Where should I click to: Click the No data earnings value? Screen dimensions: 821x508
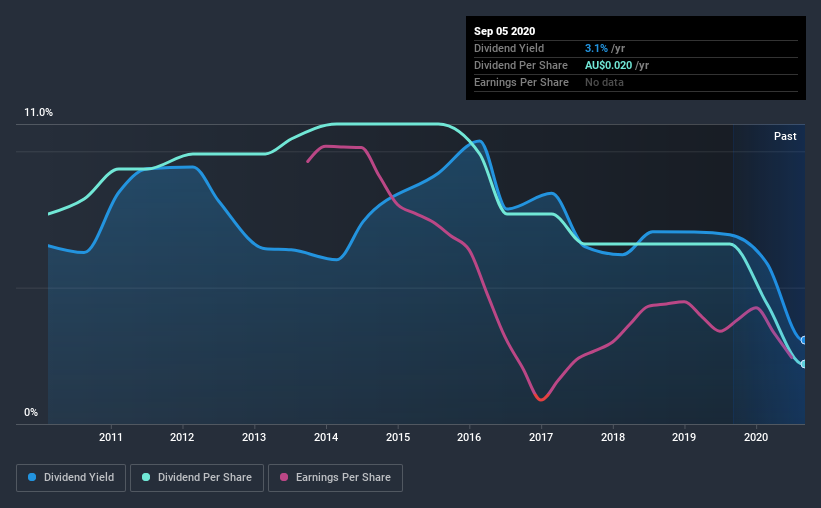coord(604,82)
